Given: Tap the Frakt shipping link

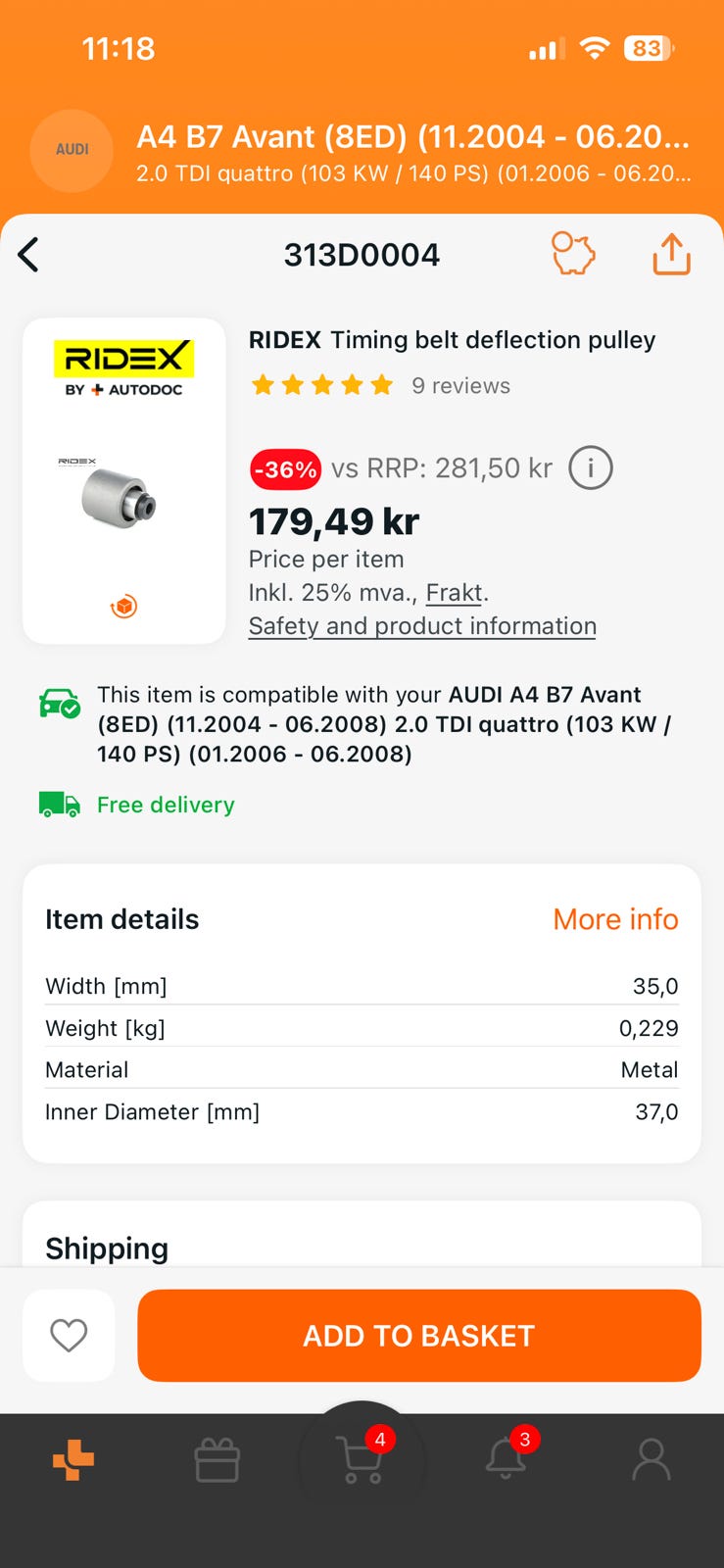Looking at the screenshot, I should point(455,593).
